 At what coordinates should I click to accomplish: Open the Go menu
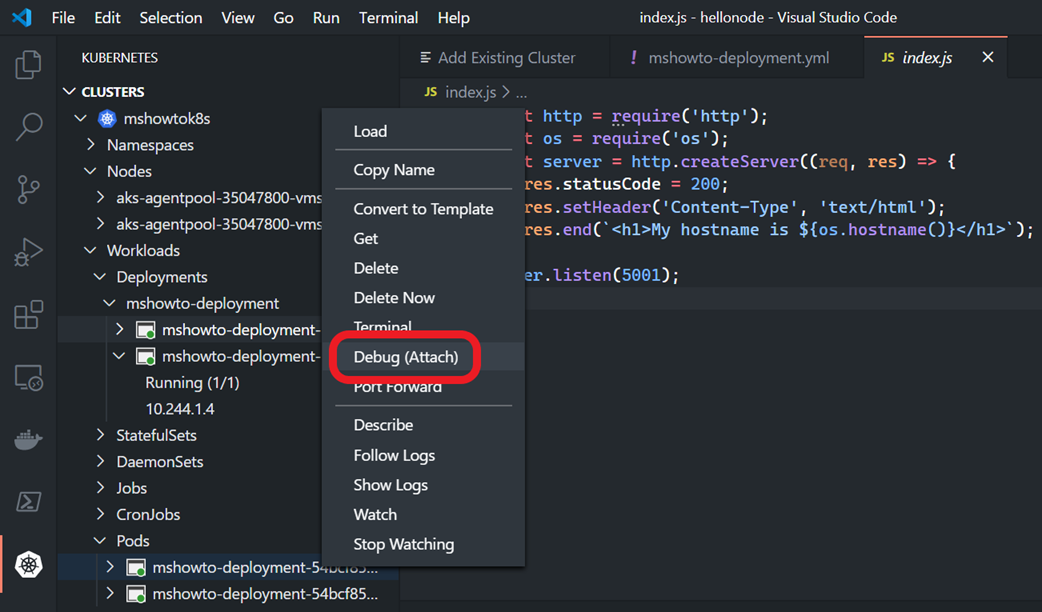point(283,17)
